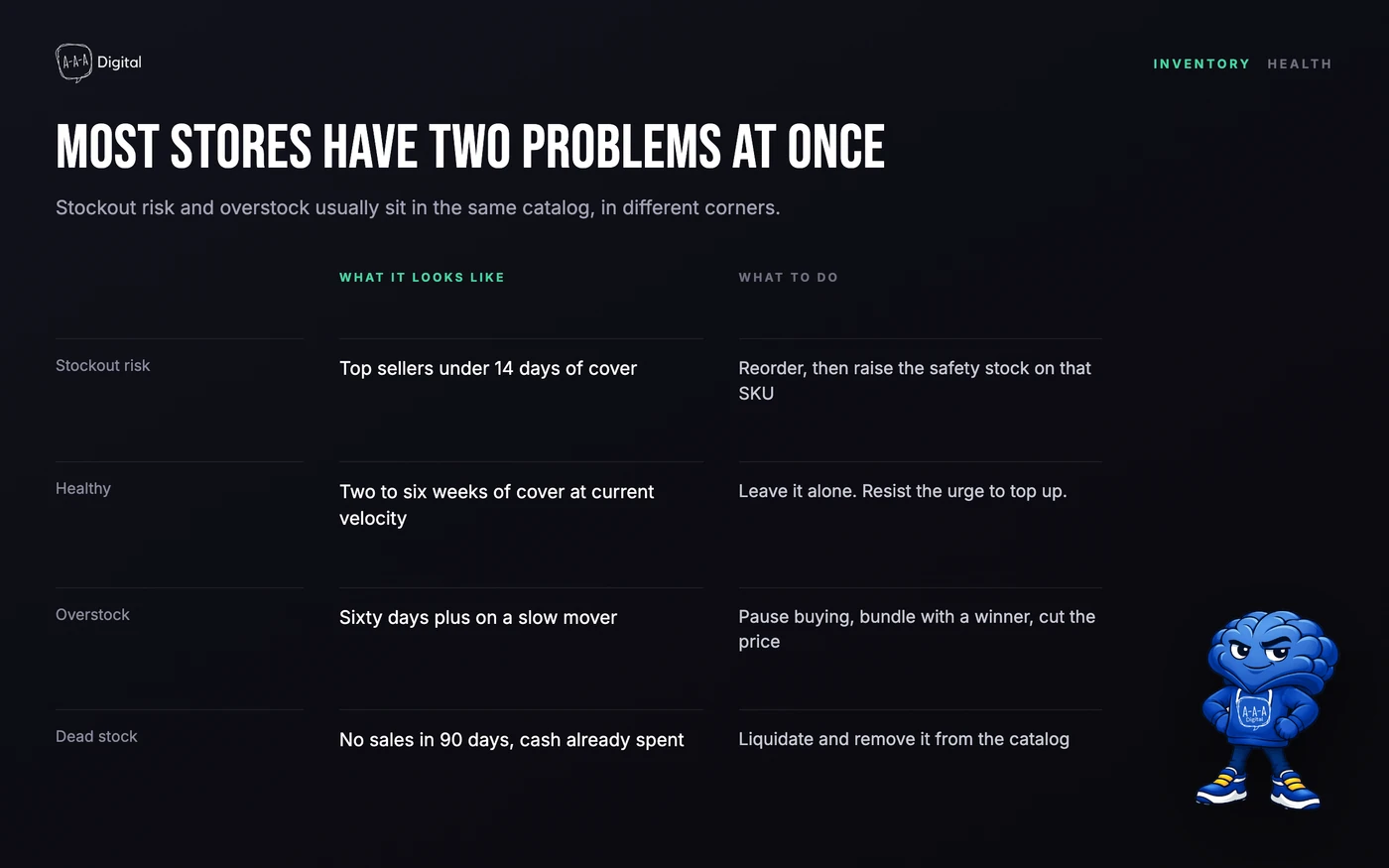Viewport: 1389px width, 868px height.
Task: Select the Stockout risk row label
Action: [103, 365]
